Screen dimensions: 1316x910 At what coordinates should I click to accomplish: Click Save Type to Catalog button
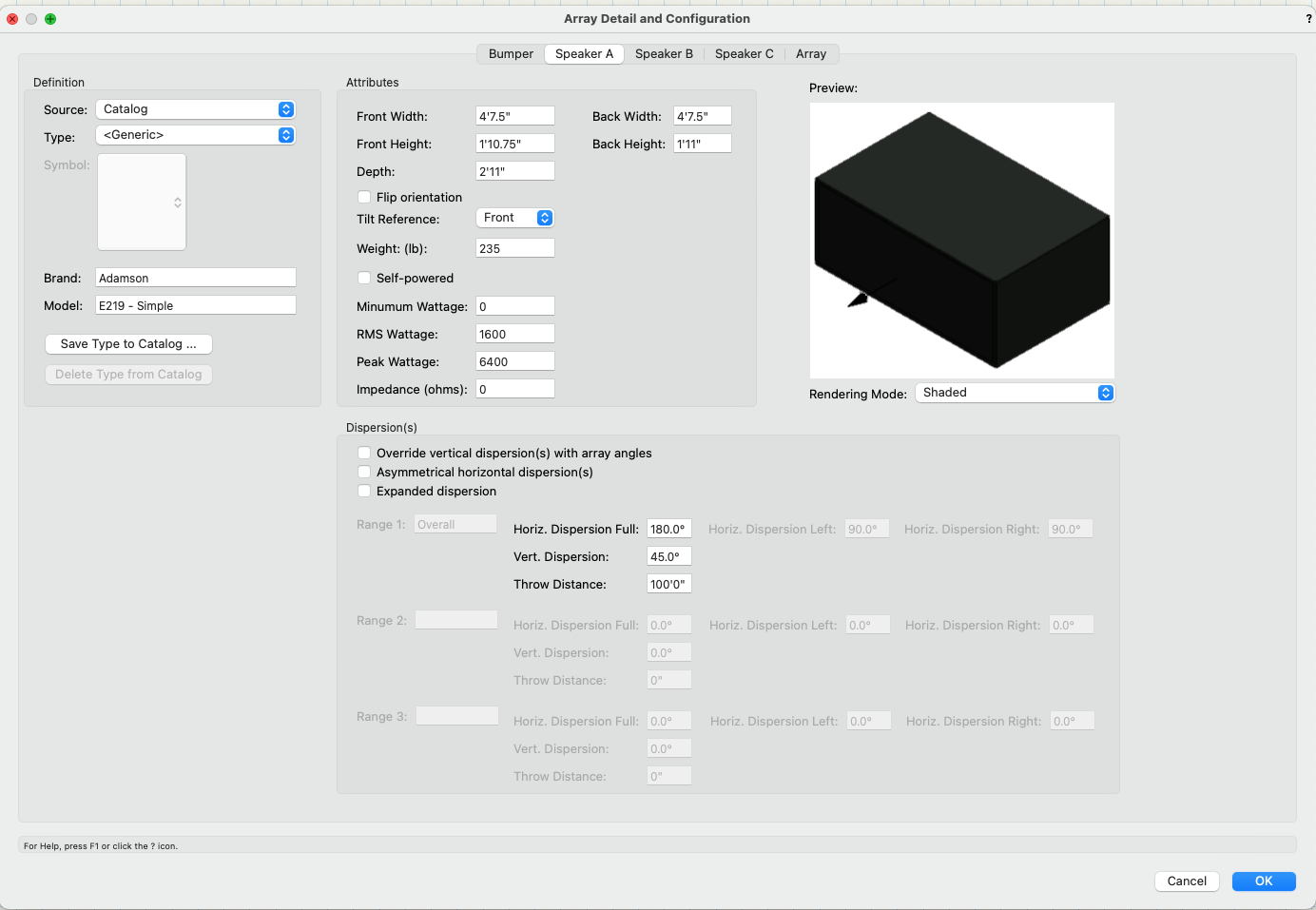pyautogui.click(x=128, y=344)
